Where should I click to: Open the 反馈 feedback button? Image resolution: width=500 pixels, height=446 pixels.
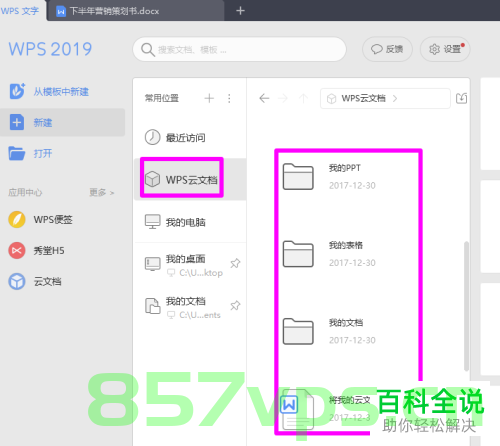[387, 49]
